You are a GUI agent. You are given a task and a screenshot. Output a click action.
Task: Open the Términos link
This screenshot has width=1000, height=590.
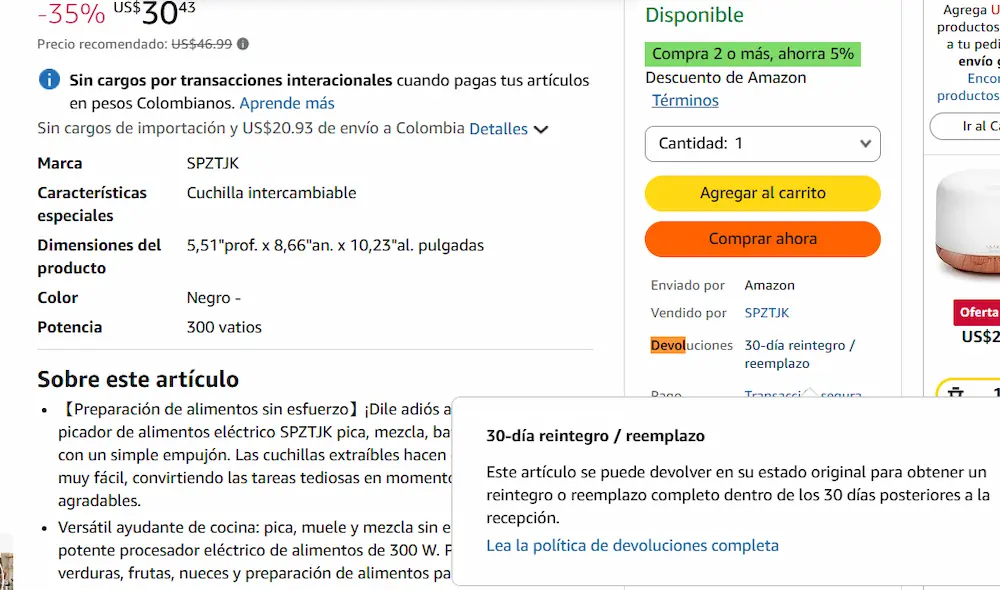pyautogui.click(x=685, y=101)
